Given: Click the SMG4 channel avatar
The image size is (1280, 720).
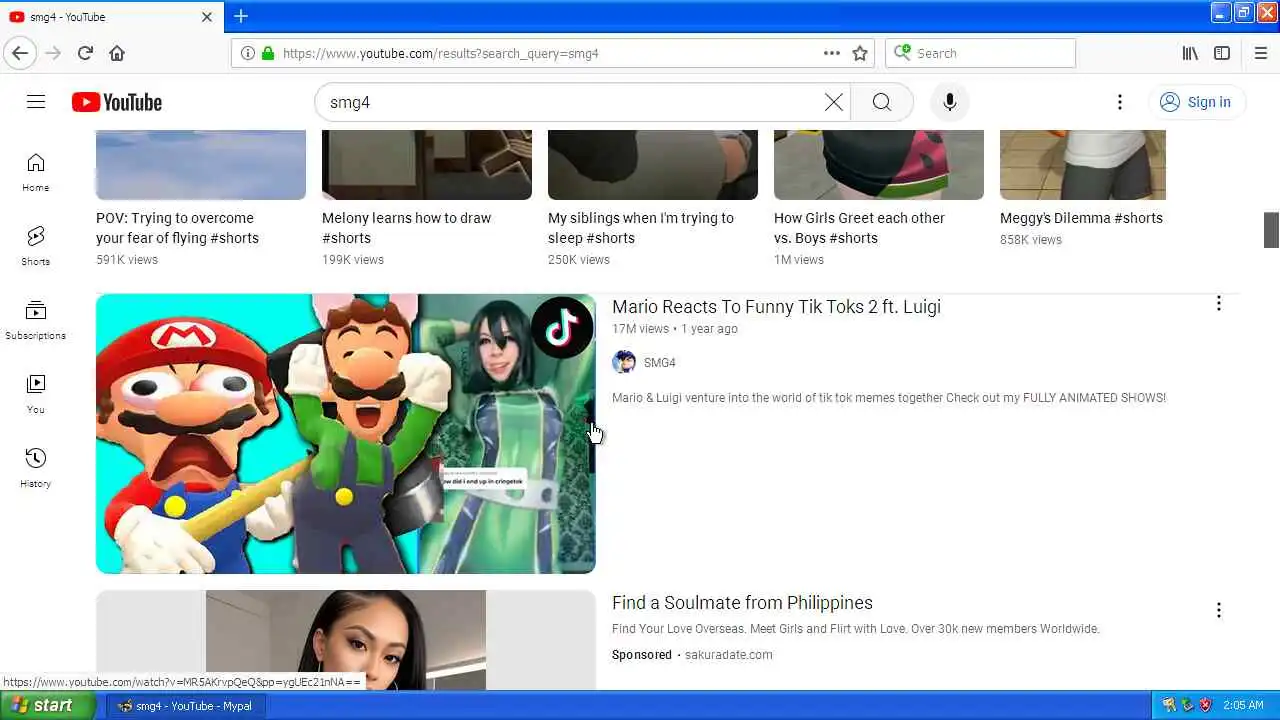Looking at the screenshot, I should coord(624,362).
